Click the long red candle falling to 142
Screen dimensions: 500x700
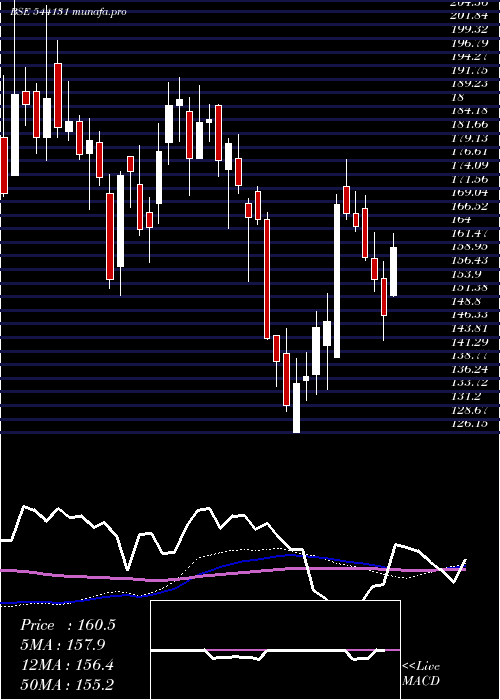click(267, 279)
